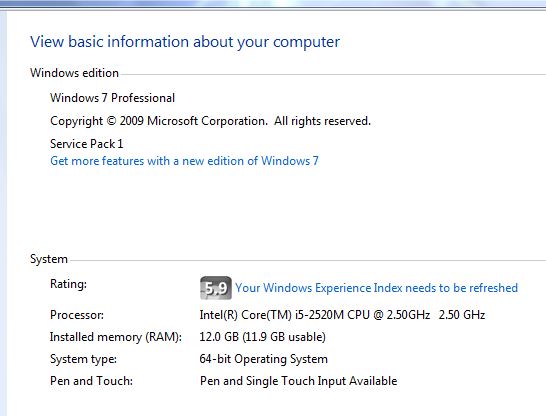Click the 'System' section header
Image resolution: width=546 pixels, height=416 pixels.
pos(49,259)
